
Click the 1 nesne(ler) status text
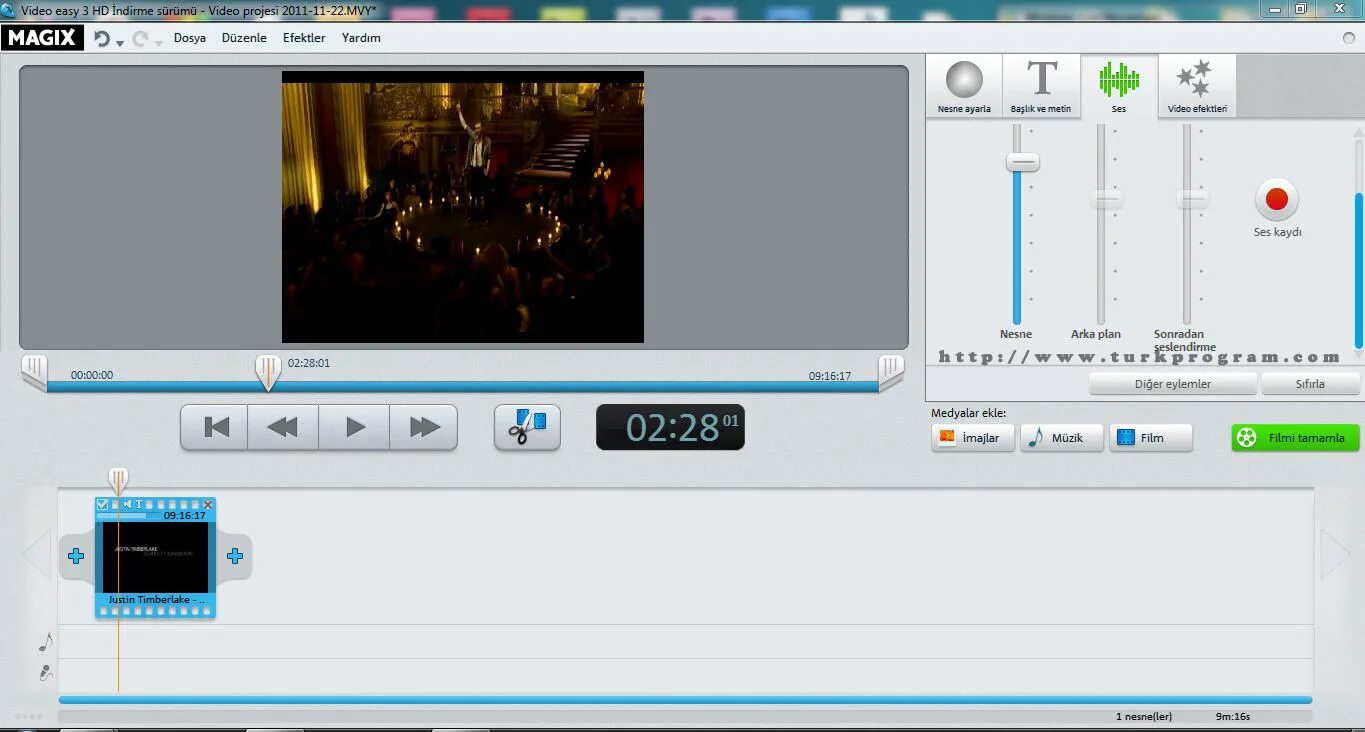coord(1144,717)
